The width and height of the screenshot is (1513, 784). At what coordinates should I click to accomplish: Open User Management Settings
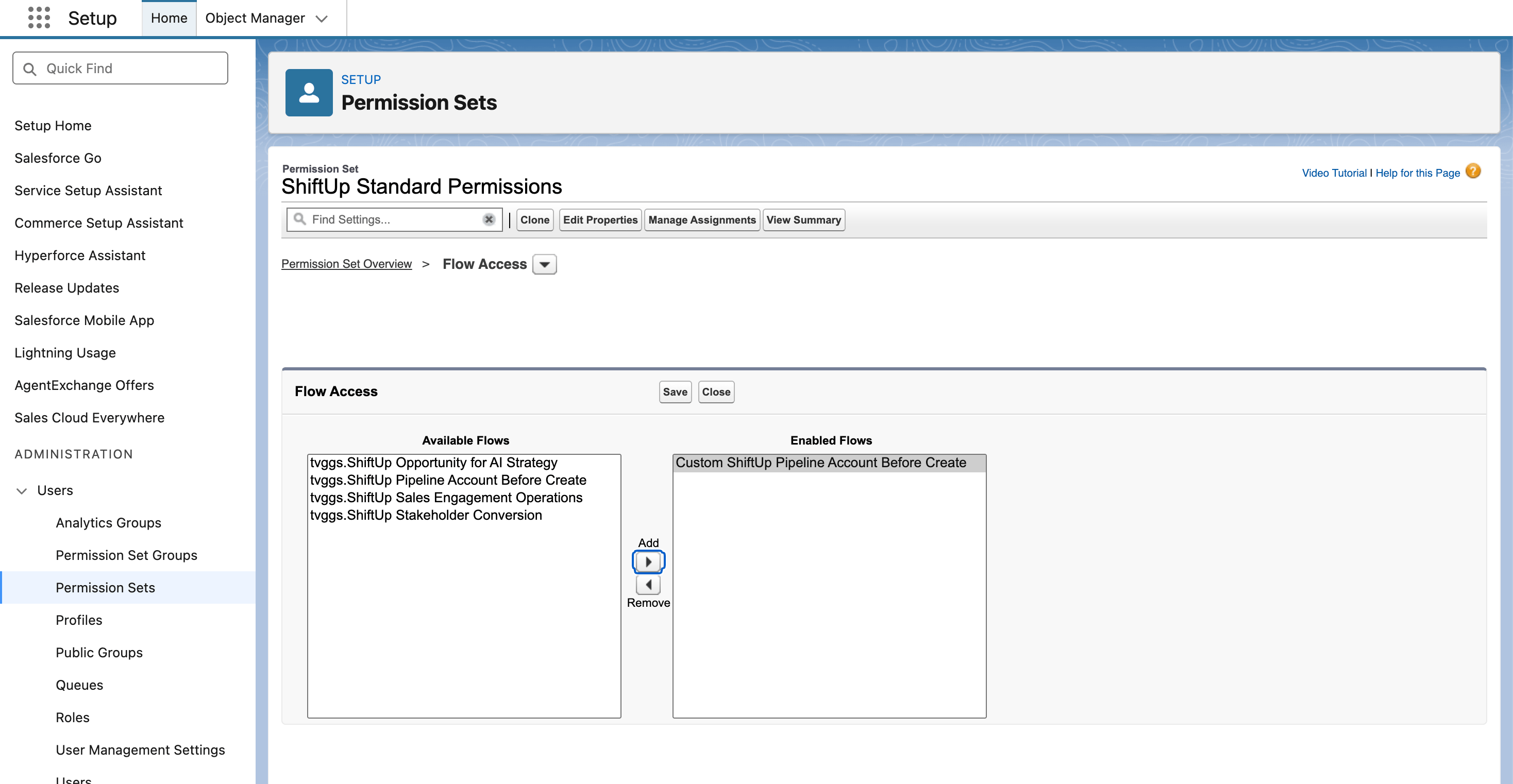tap(140, 750)
